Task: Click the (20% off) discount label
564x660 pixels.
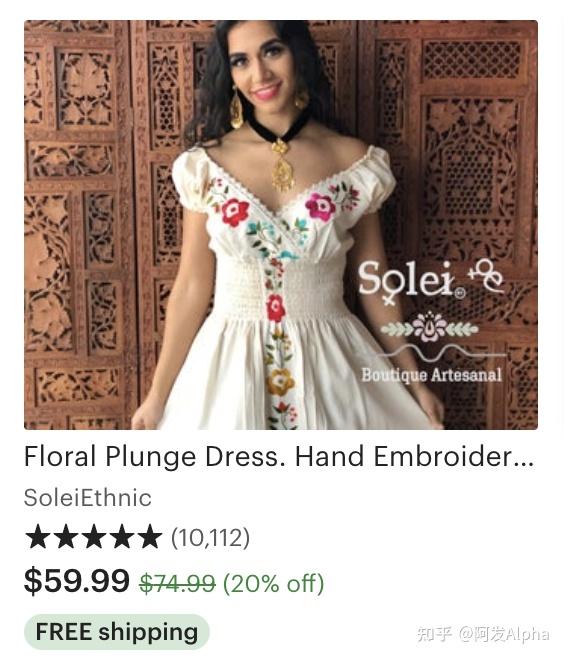Action: (274, 584)
